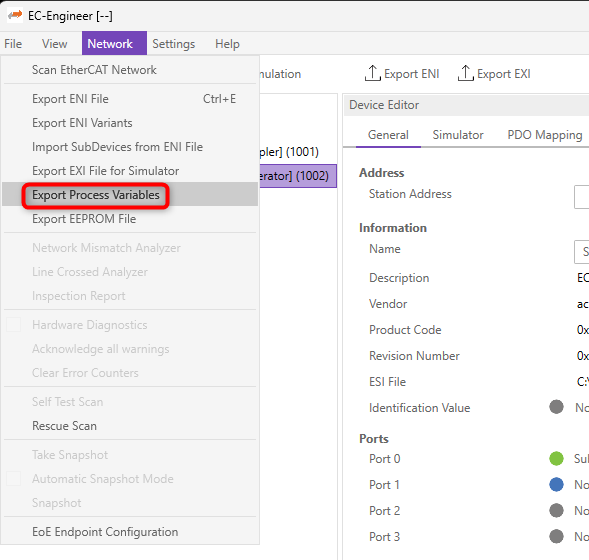589x560 pixels.
Task: Click the blue Port 1 status indicator
Action: [x=556, y=485]
